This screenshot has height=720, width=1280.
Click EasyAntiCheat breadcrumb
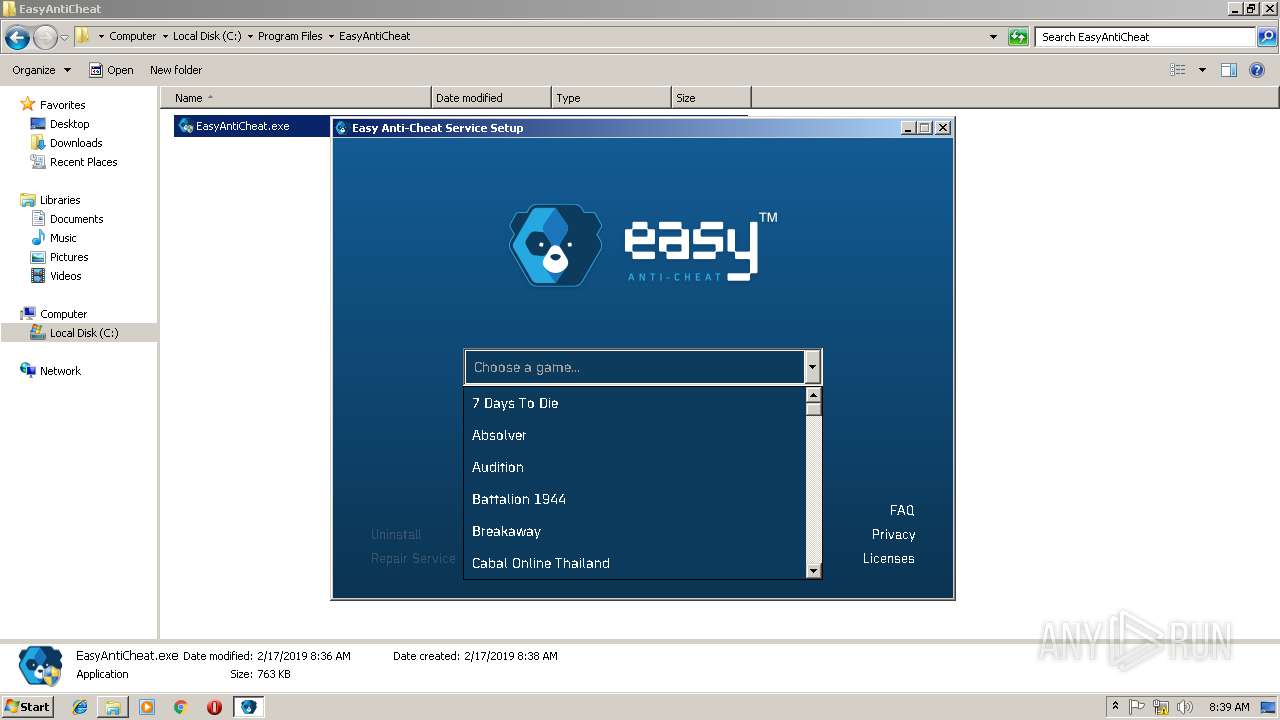374,36
